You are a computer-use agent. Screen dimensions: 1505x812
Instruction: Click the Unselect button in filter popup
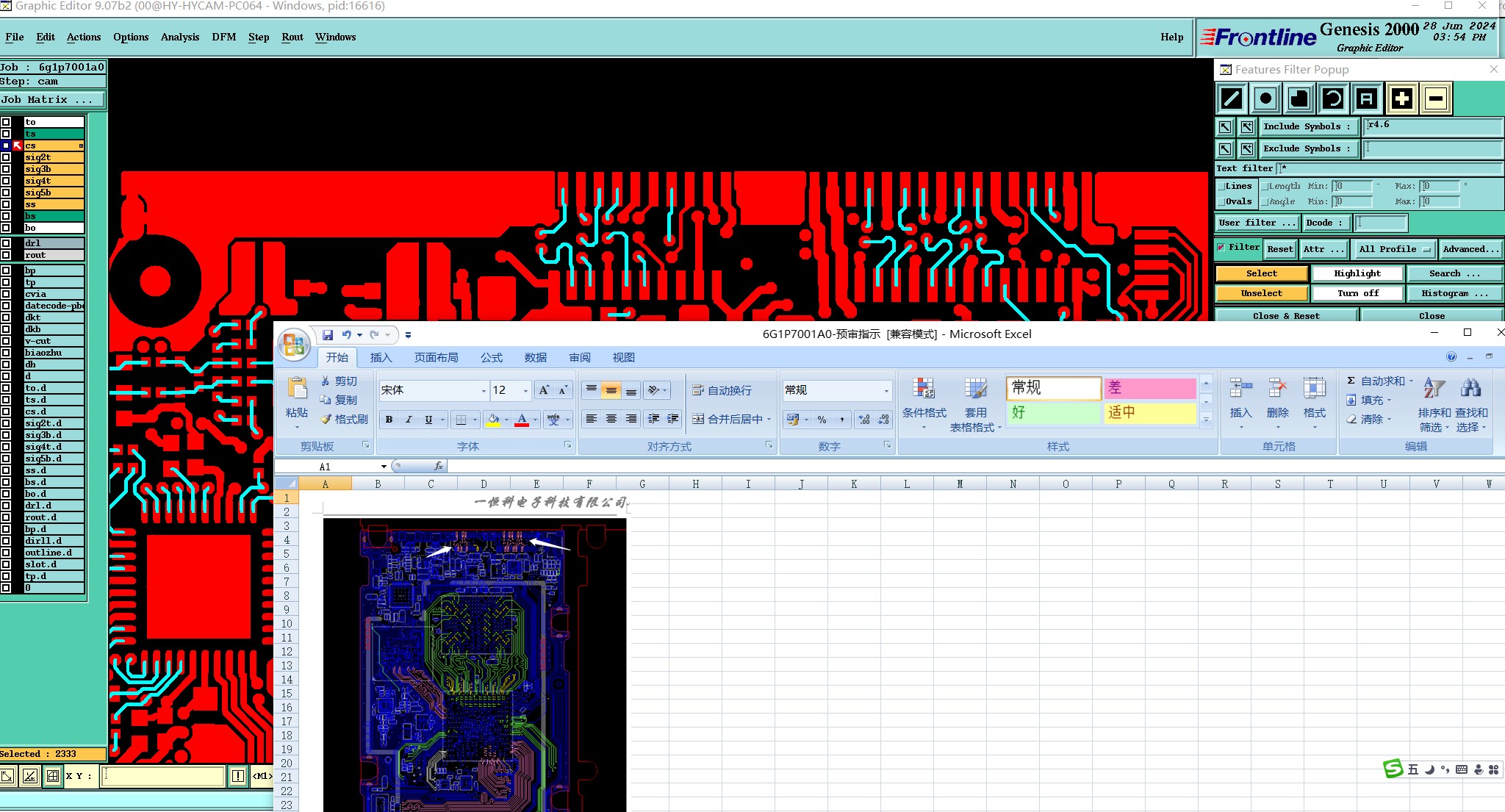1262,293
